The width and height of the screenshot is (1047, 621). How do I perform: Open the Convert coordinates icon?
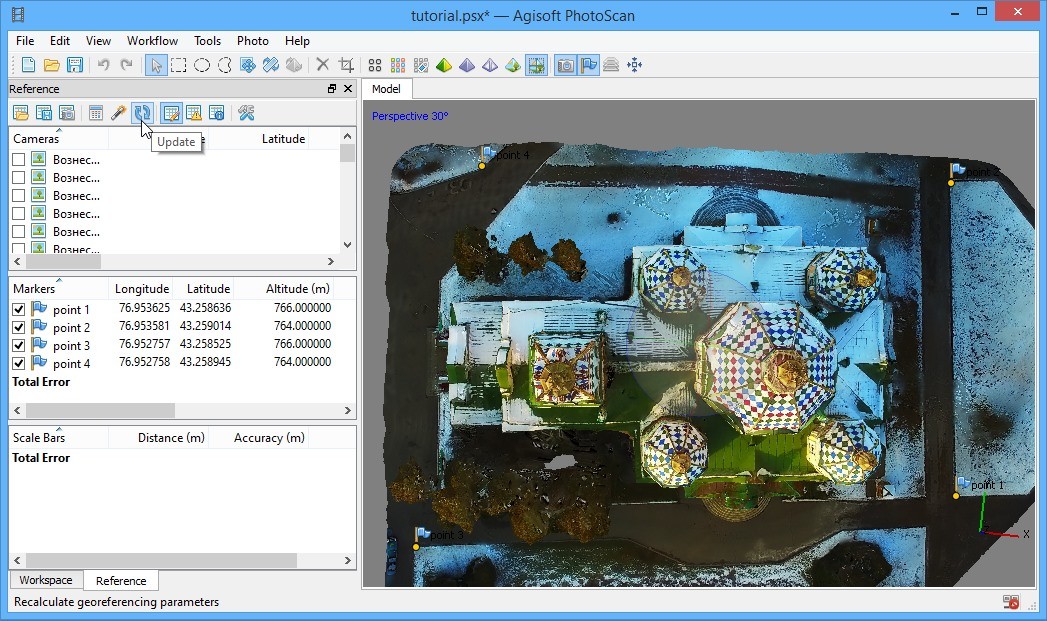click(x=95, y=113)
